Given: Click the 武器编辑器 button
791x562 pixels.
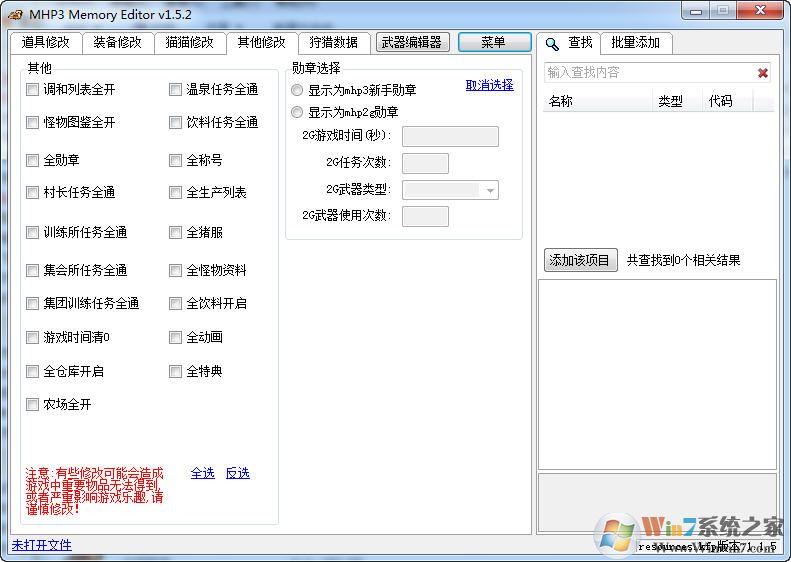Looking at the screenshot, I should pos(412,42).
